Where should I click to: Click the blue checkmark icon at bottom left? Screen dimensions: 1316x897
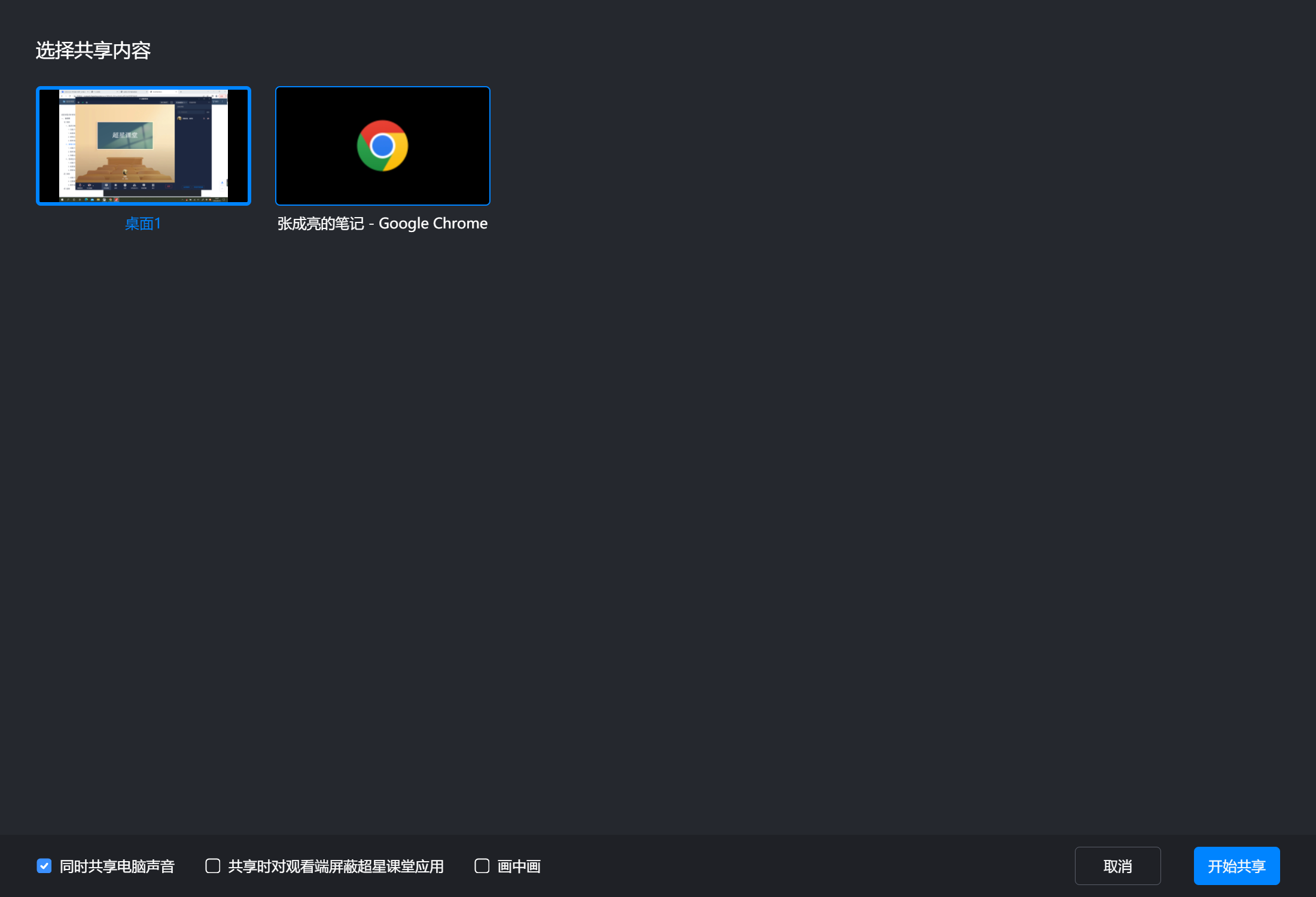click(44, 866)
